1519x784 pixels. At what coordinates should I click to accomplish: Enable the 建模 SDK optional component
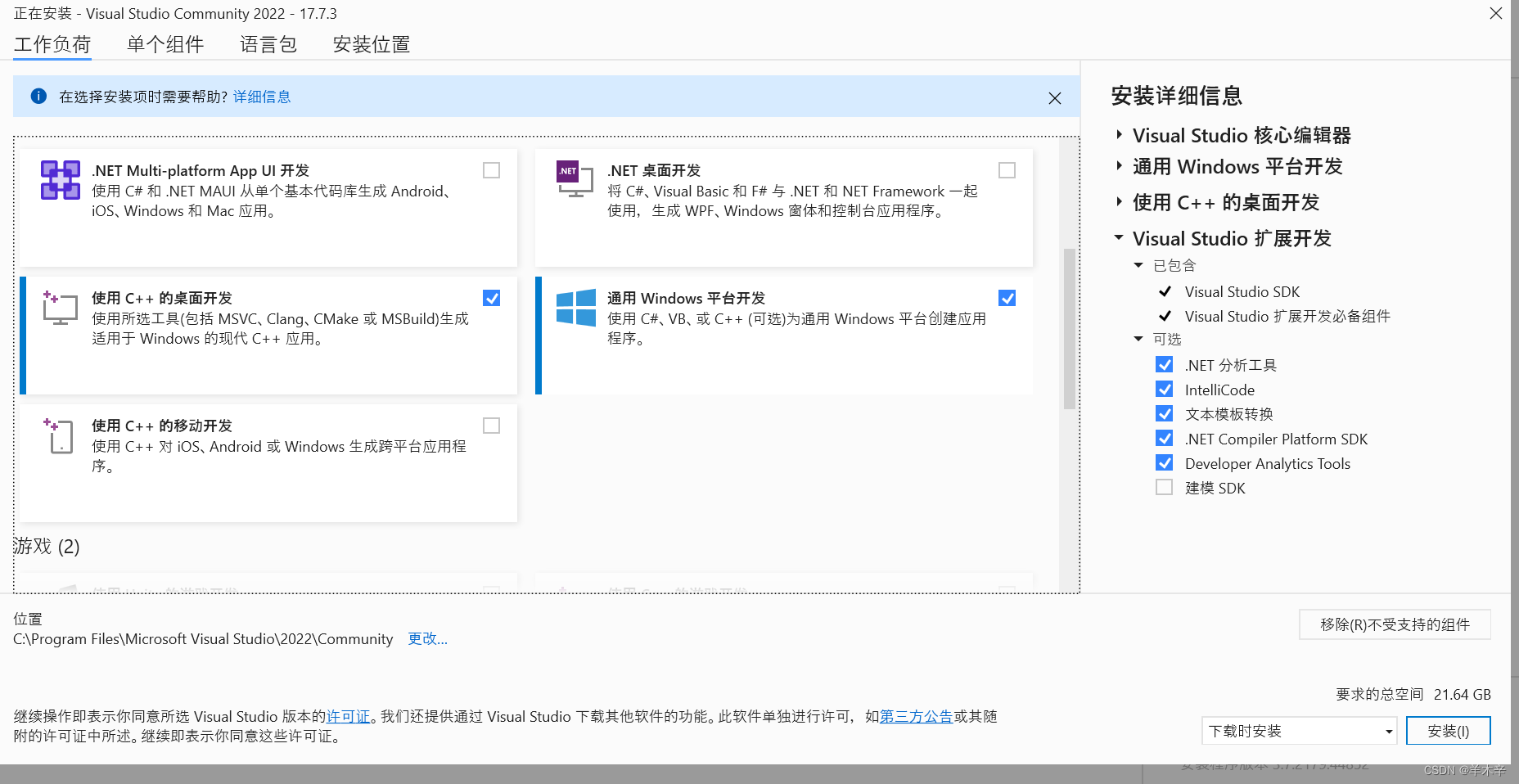[x=1164, y=487]
